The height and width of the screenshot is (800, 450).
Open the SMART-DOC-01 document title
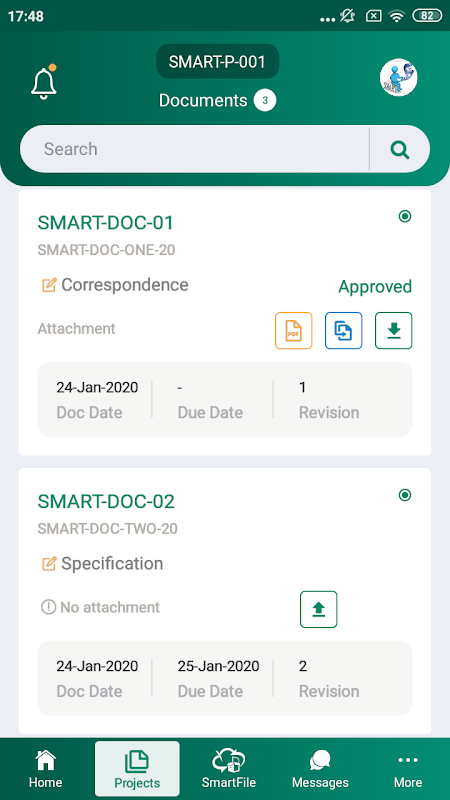(106, 223)
